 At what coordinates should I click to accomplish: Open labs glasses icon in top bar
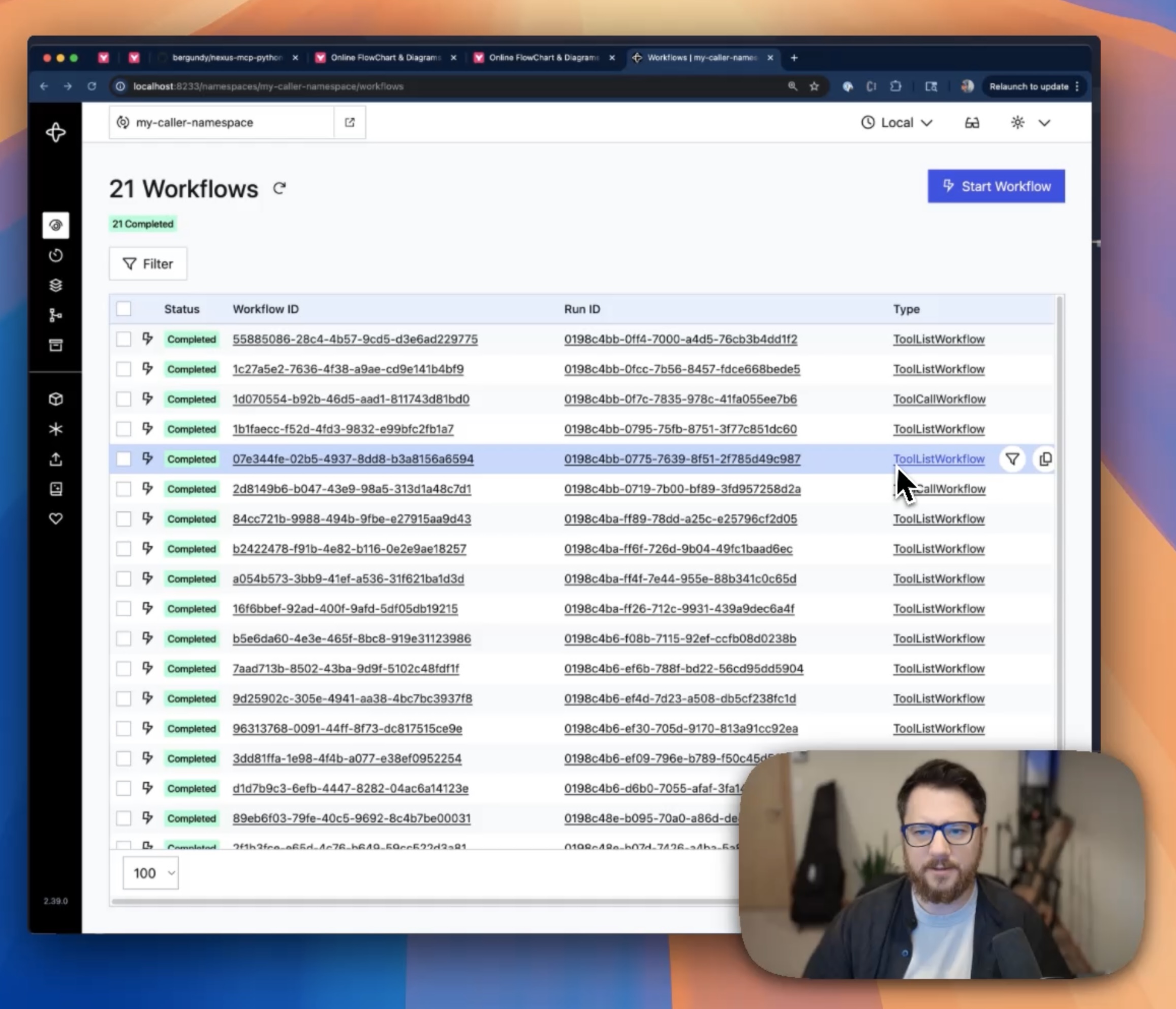pyautogui.click(x=972, y=123)
